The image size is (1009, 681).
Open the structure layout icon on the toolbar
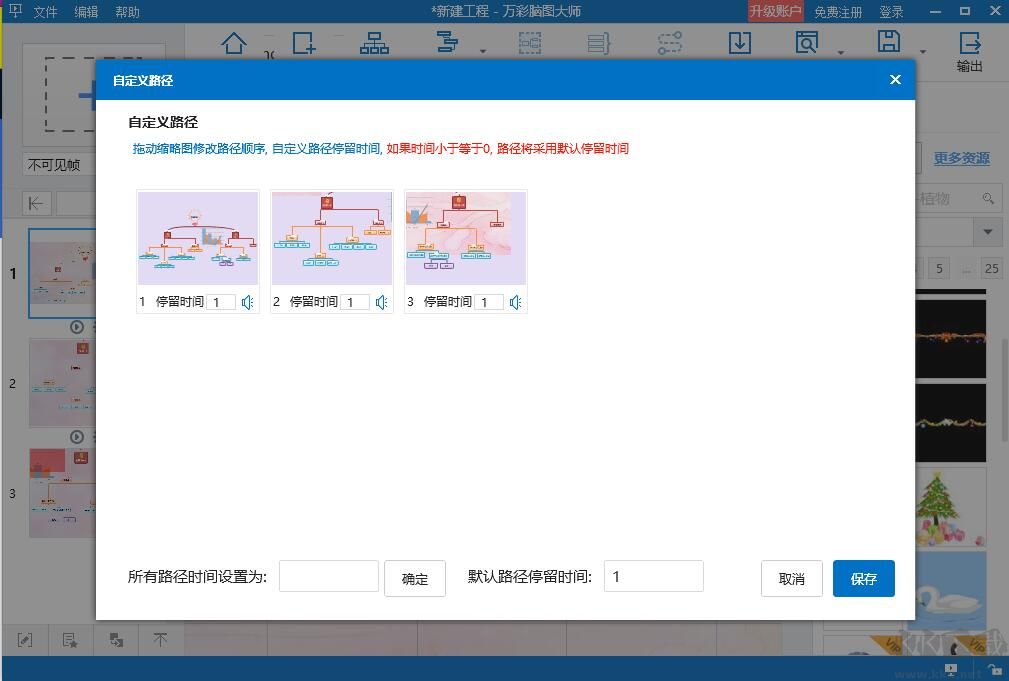point(374,43)
